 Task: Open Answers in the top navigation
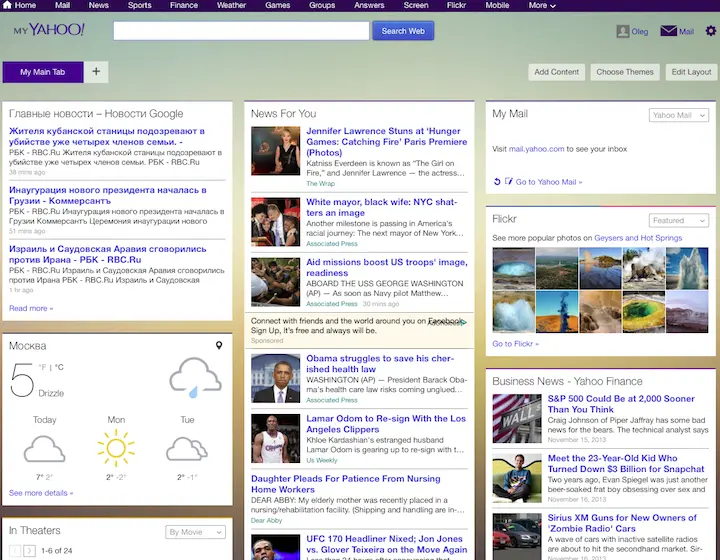tap(369, 6)
